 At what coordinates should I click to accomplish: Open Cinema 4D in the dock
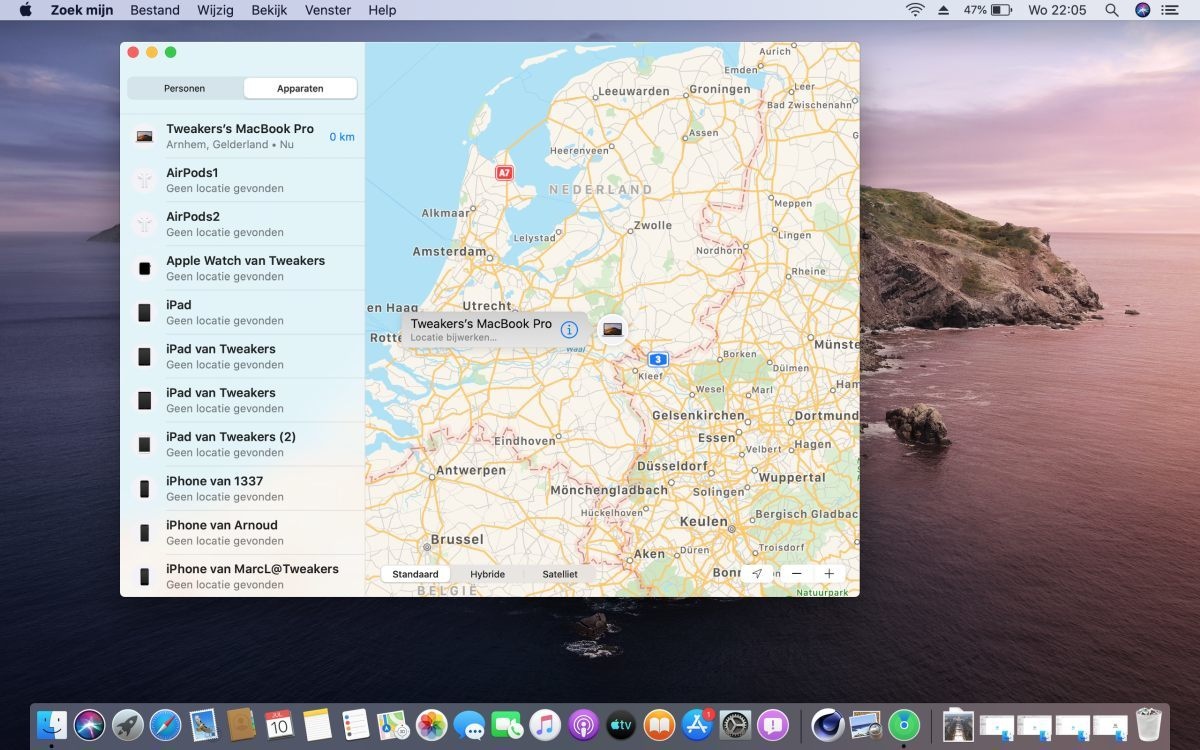coord(827,725)
